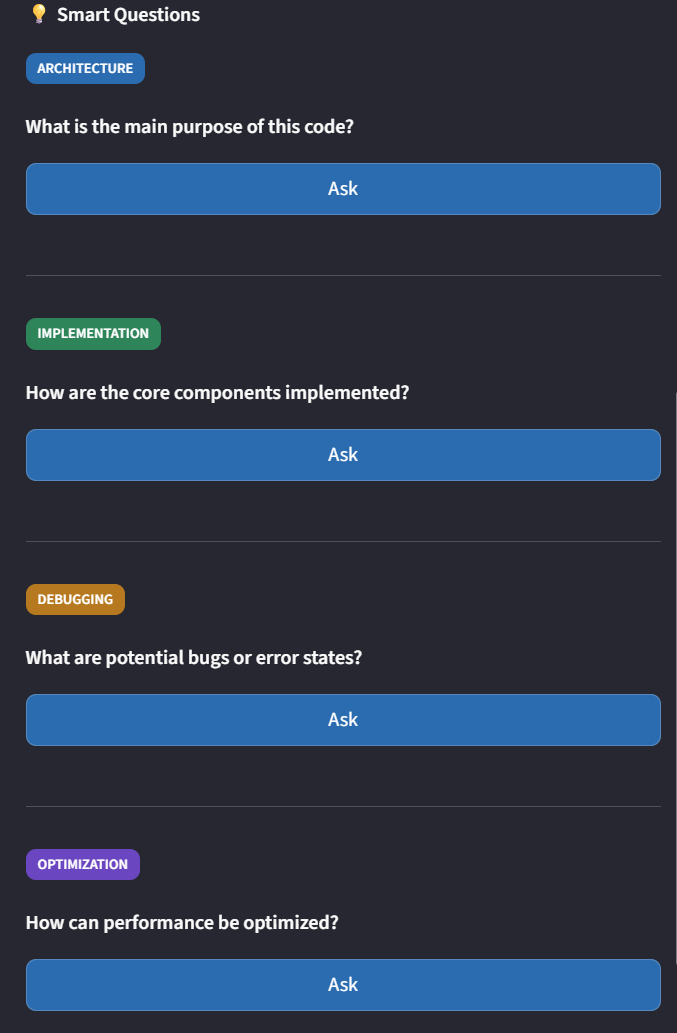Select the ARCHITECTURE category badge

point(85,68)
